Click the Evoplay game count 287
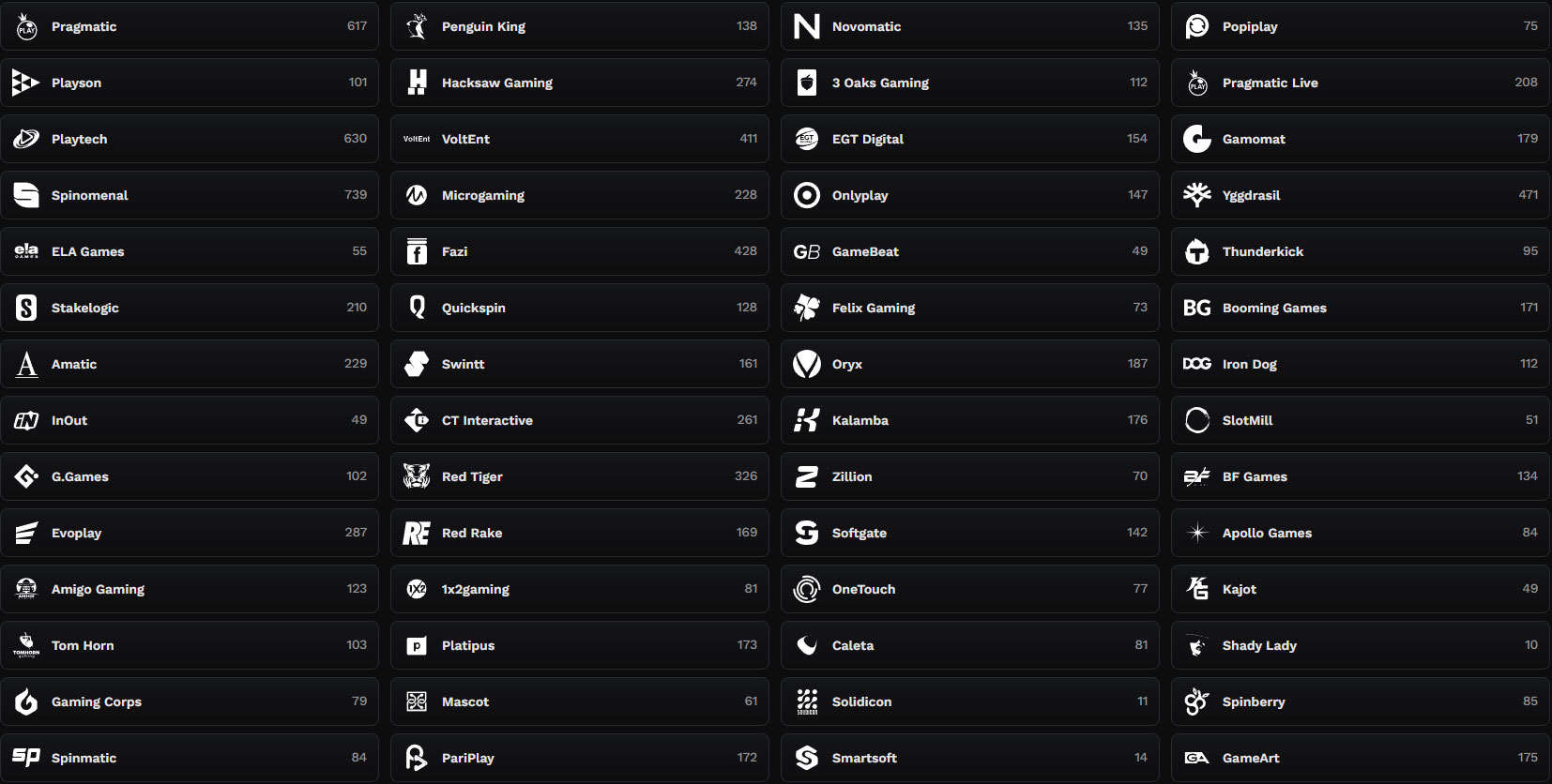The image size is (1552, 784). tap(356, 533)
